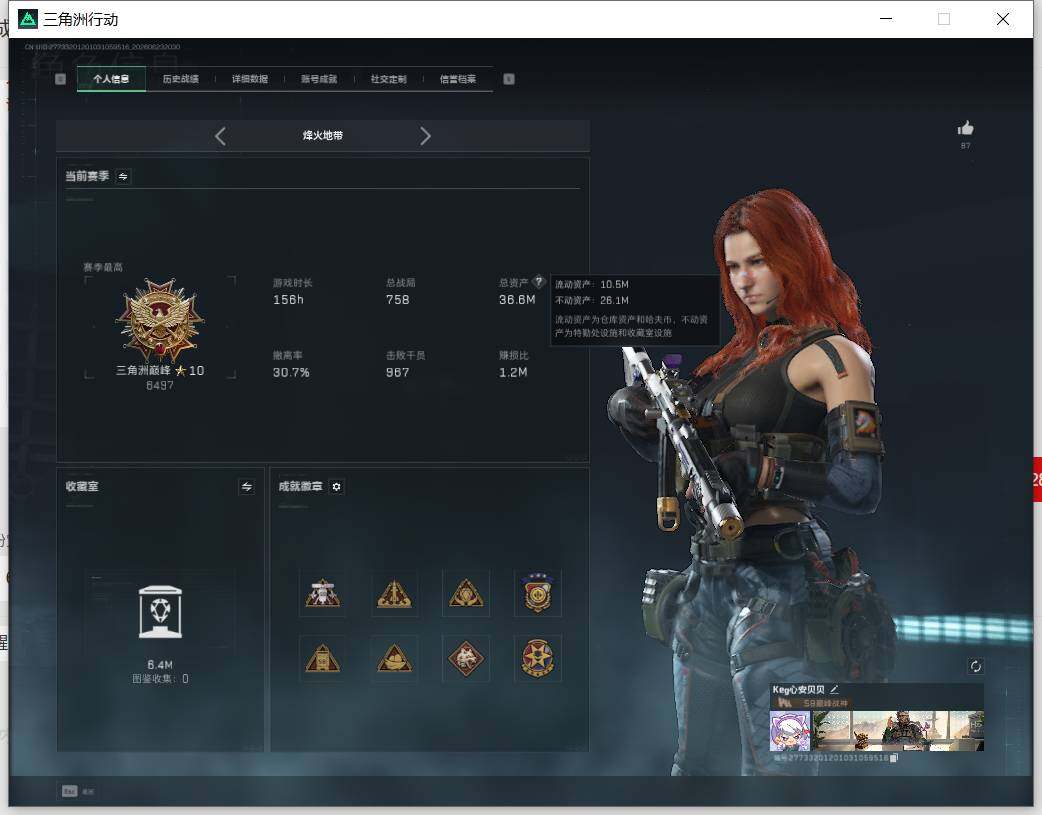Click the pencil icon to edit nickname

click(x=834, y=690)
